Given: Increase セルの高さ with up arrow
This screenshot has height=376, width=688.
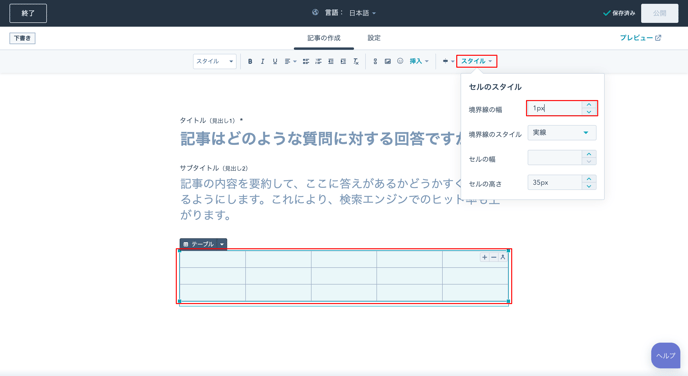Looking at the screenshot, I should pos(589,179).
